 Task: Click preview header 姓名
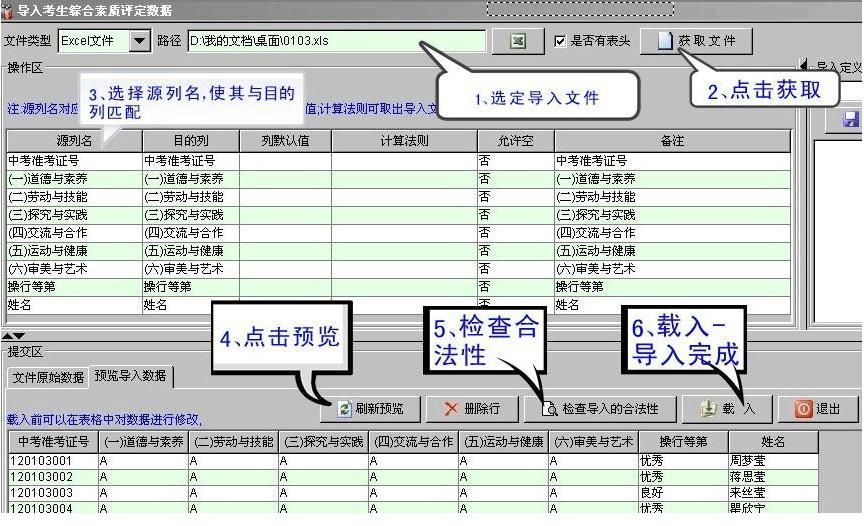point(773,442)
